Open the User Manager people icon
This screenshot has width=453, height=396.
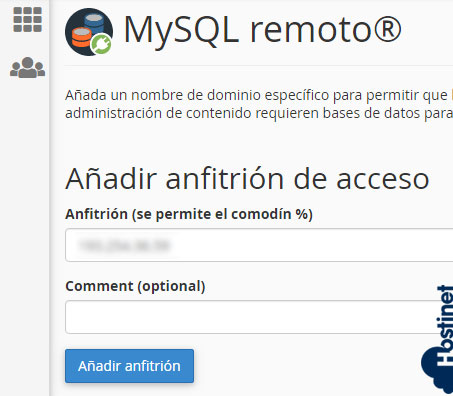pyautogui.click(x=27, y=68)
